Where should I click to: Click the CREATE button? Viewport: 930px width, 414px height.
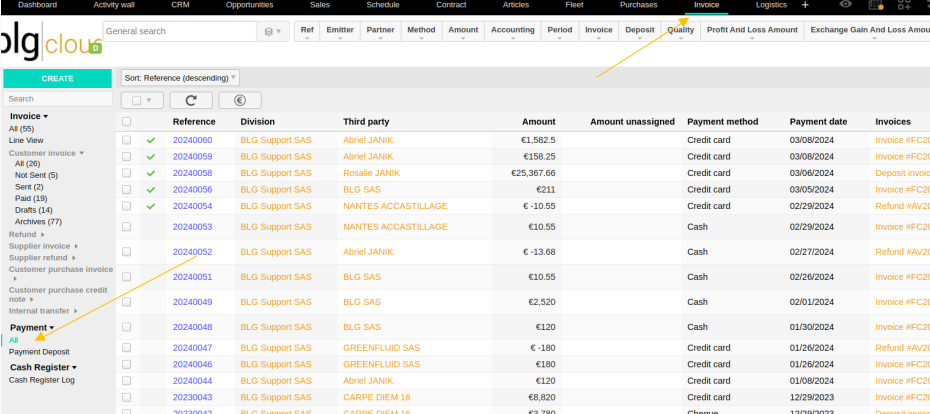(x=58, y=78)
